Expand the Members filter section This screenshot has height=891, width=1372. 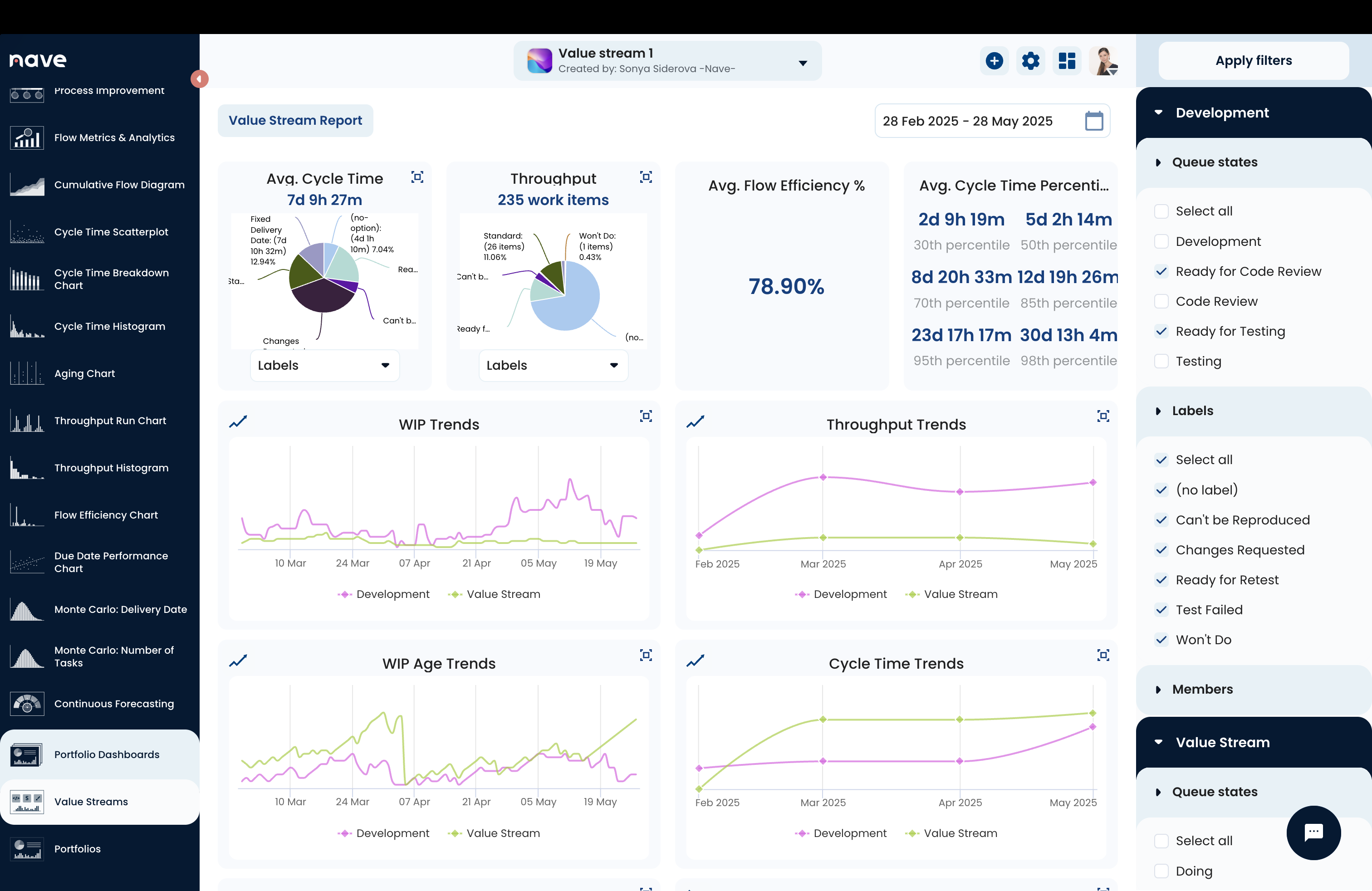click(x=1202, y=689)
